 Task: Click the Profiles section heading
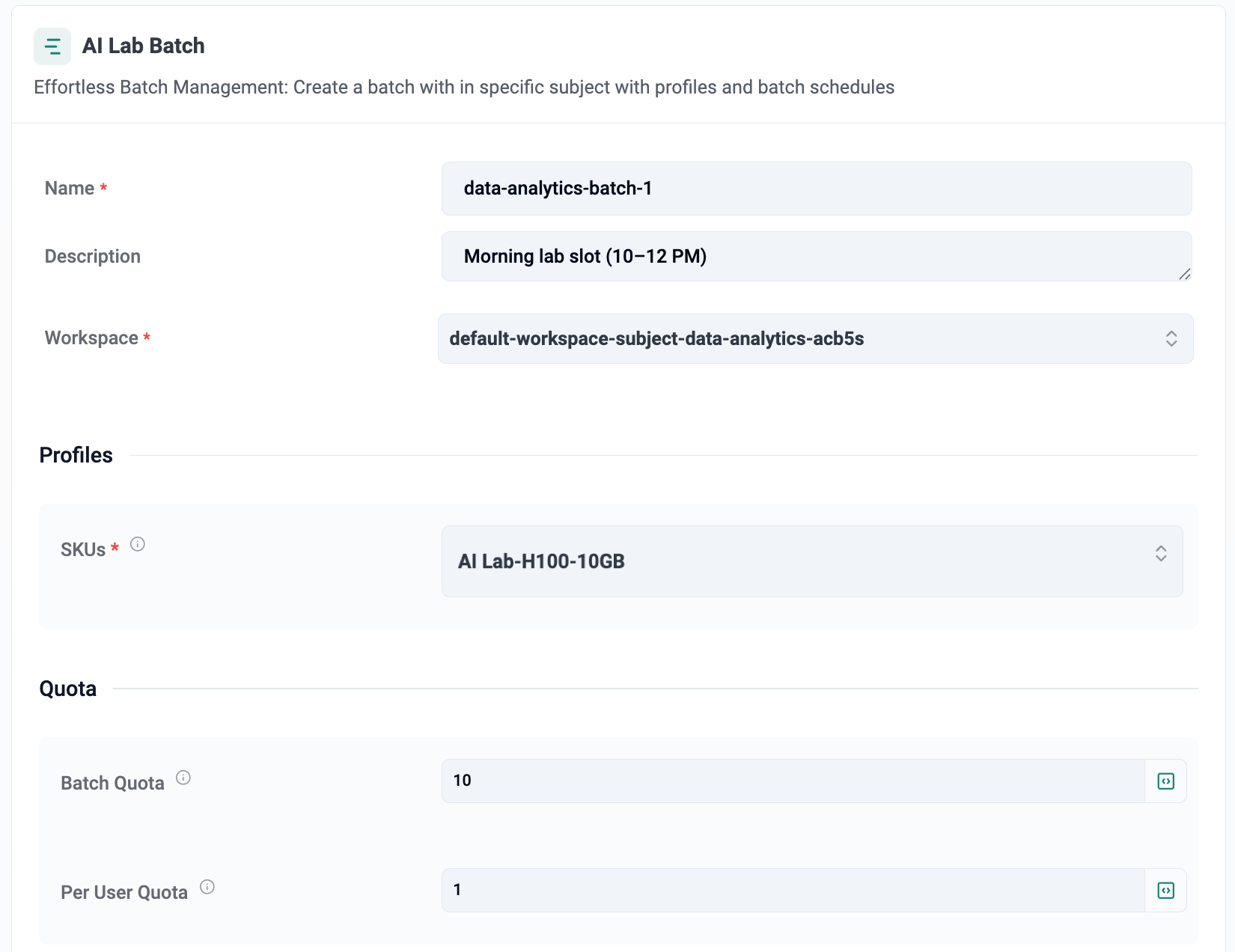click(76, 455)
